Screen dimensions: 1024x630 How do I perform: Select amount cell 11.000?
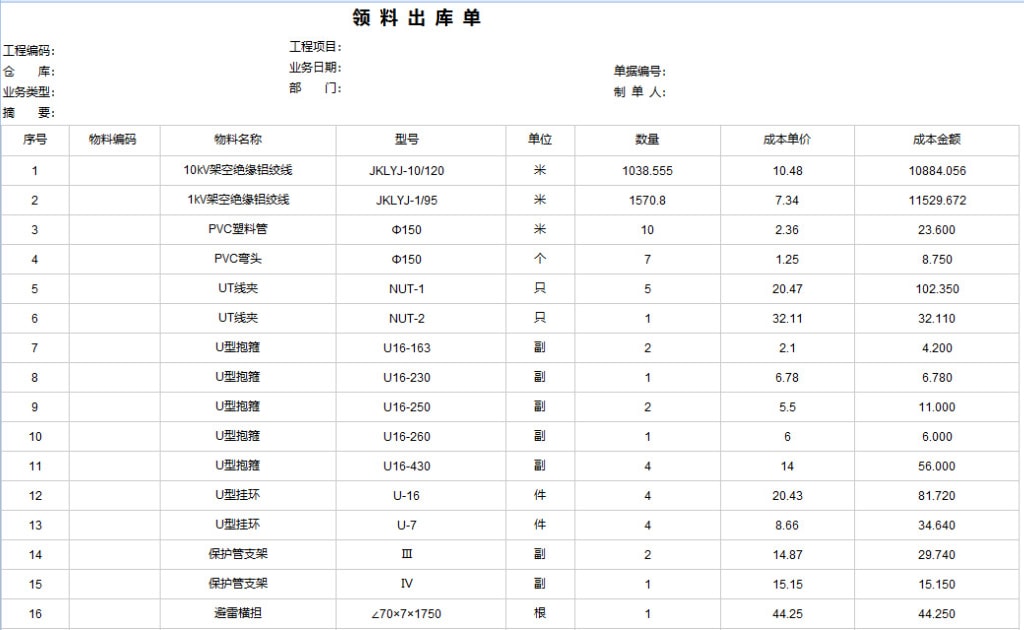[936, 407]
